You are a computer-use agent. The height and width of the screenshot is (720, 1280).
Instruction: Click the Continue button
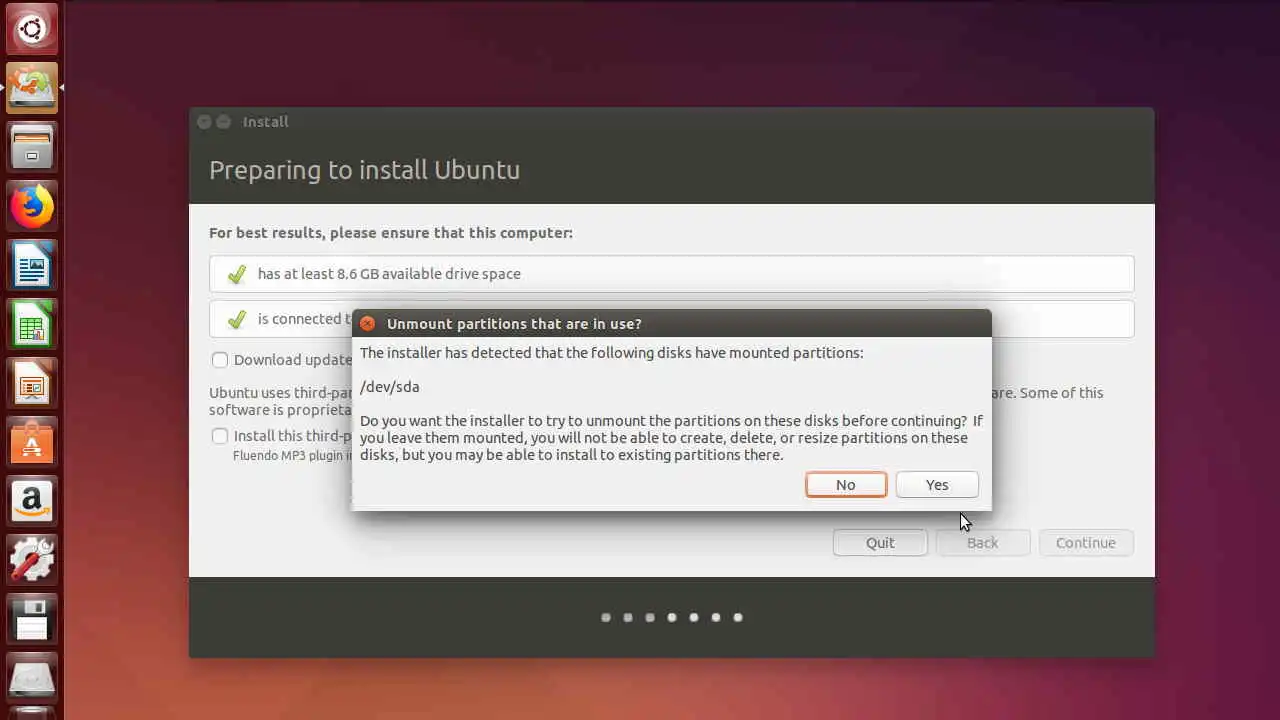click(1086, 543)
